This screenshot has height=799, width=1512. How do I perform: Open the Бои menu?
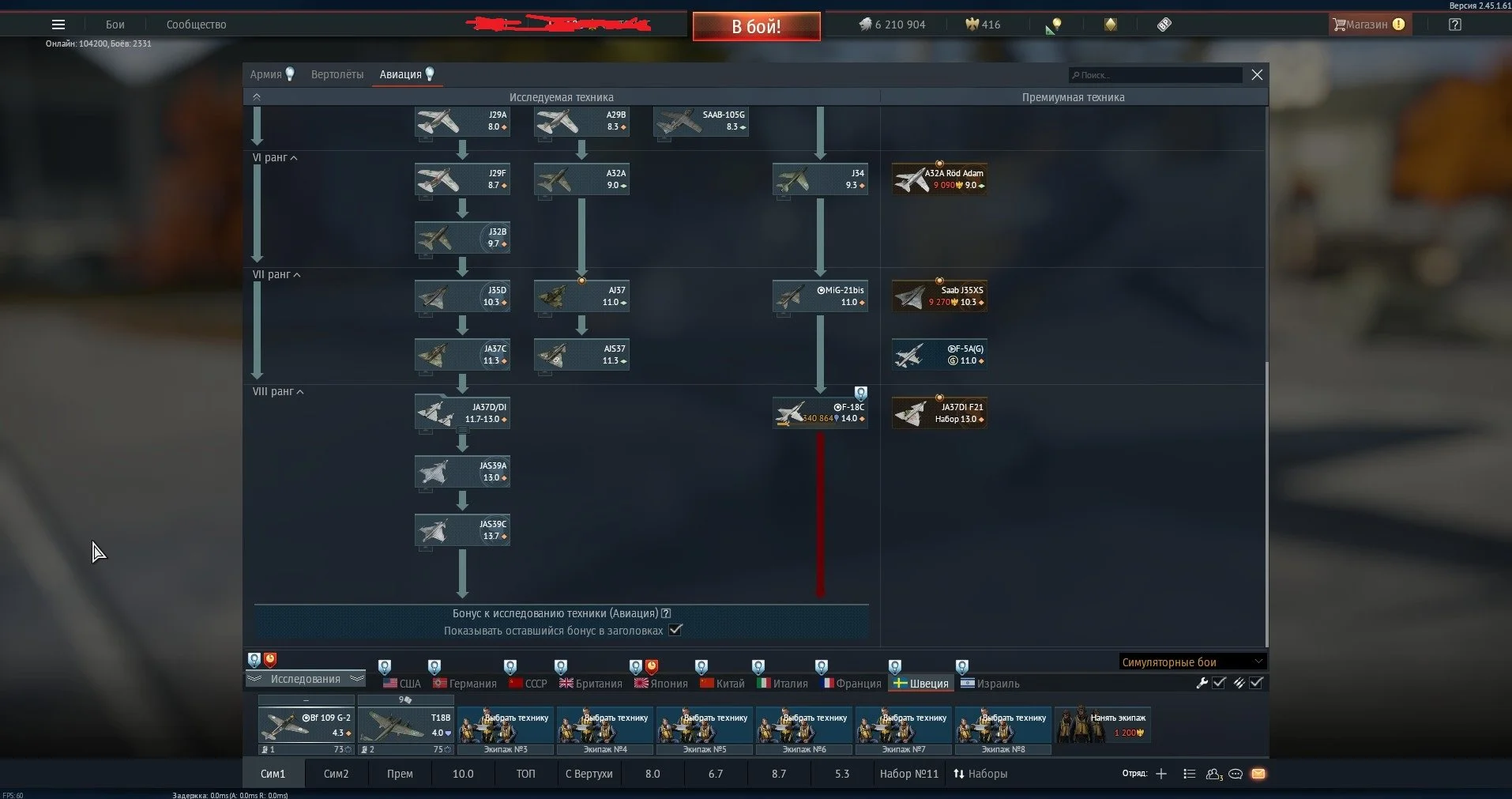point(115,24)
